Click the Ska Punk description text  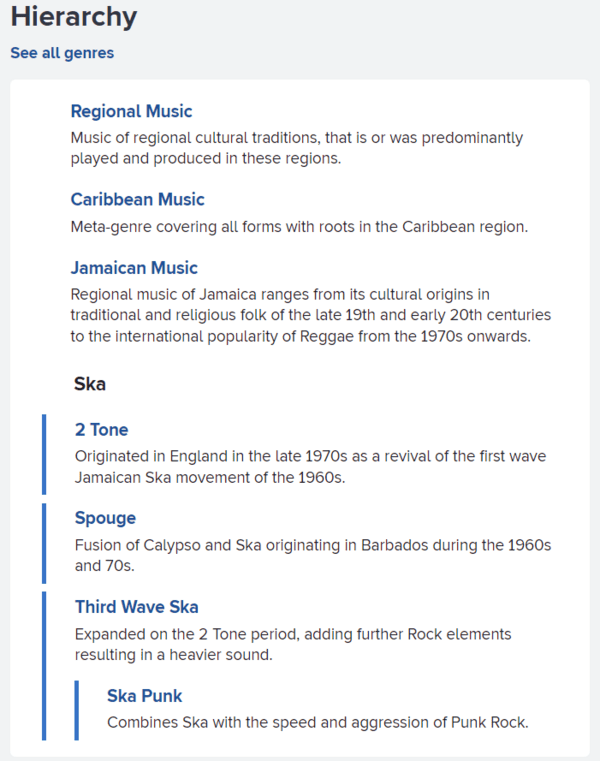pos(316,722)
